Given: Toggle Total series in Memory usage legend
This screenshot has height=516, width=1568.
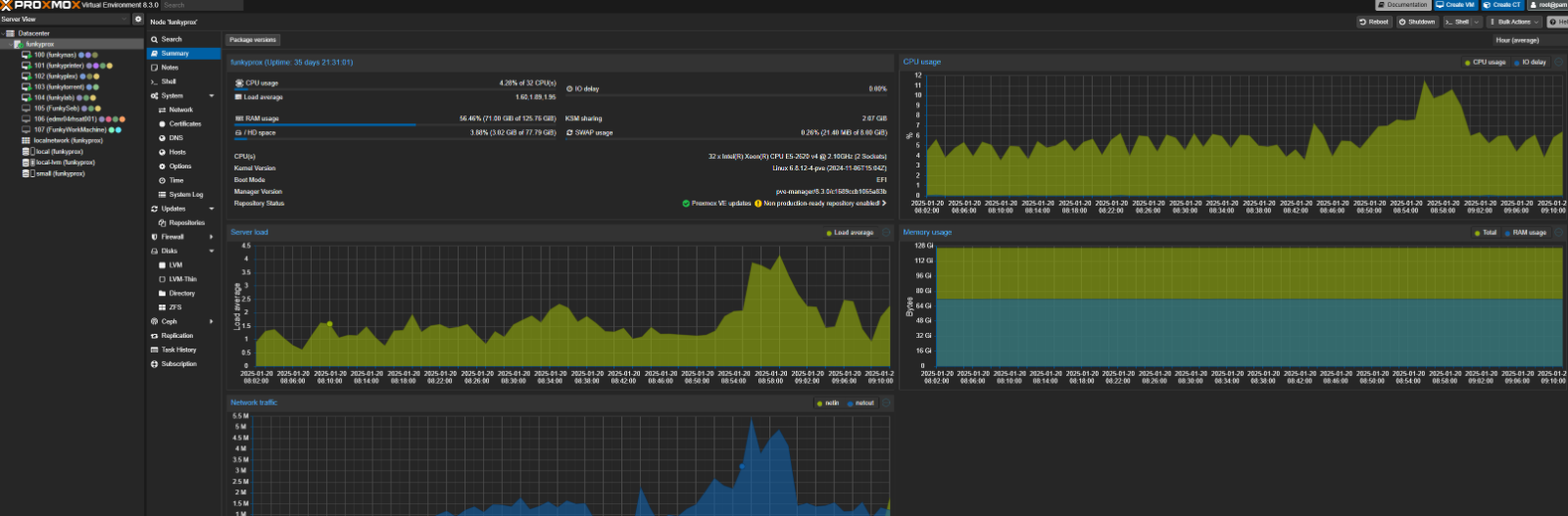Looking at the screenshot, I should tap(1485, 233).
